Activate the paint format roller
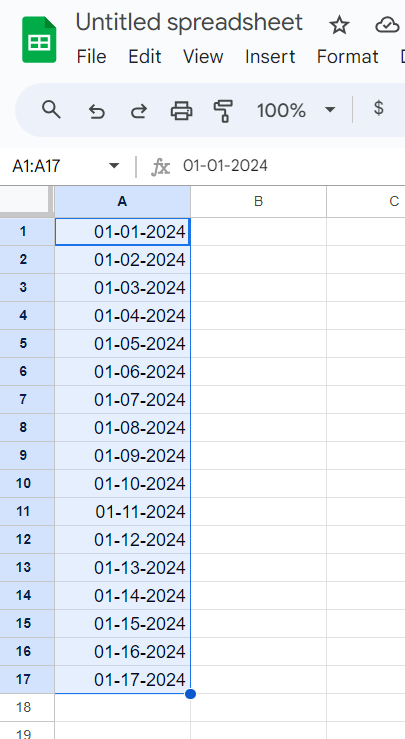The width and height of the screenshot is (405, 739). point(223,111)
